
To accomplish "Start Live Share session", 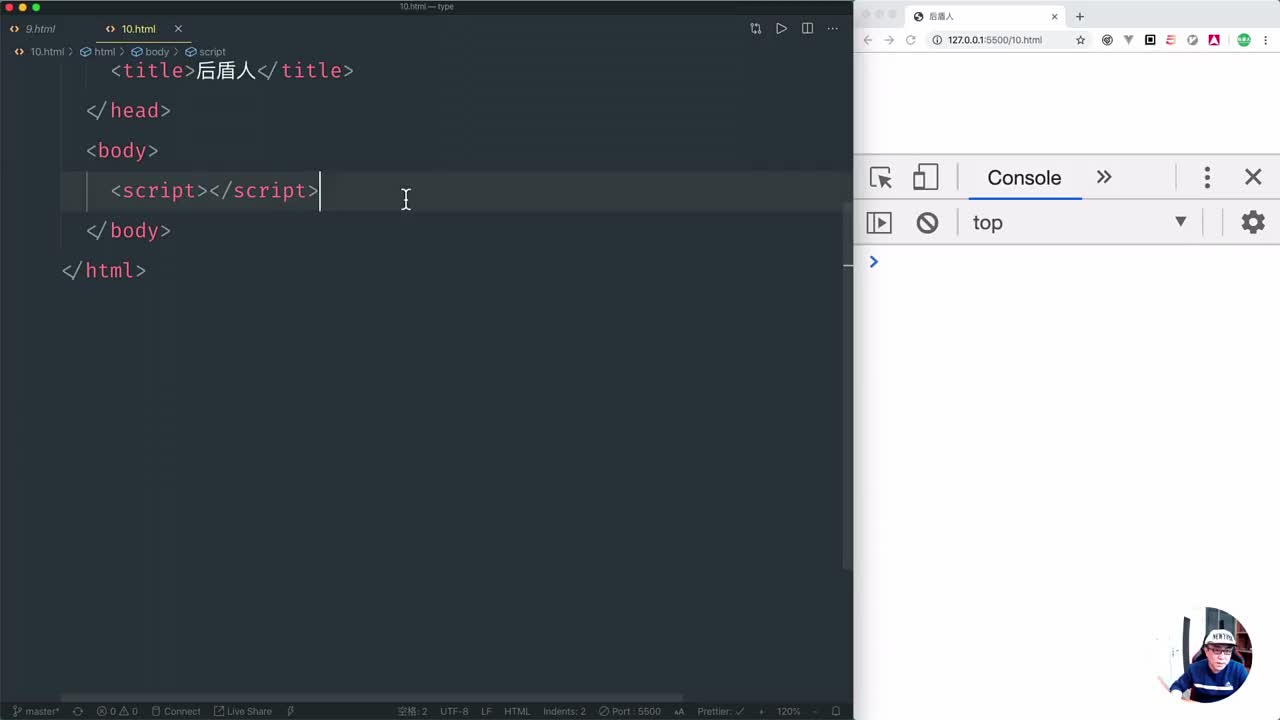I will coord(242,711).
